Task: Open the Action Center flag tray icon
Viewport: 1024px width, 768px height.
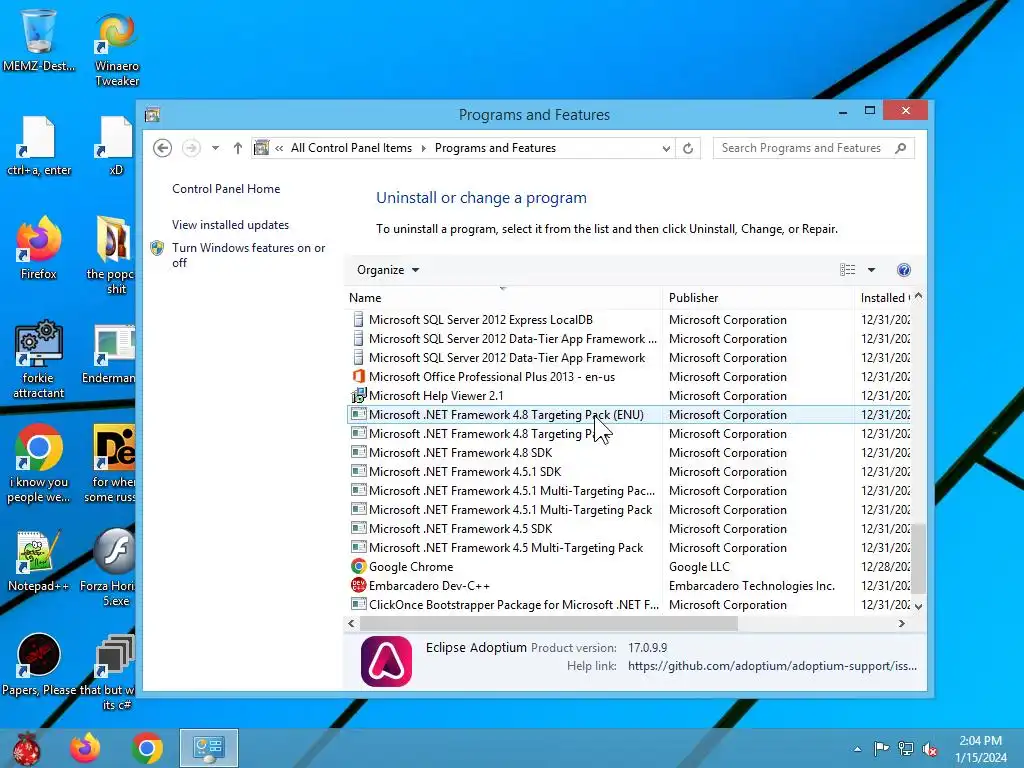Action: point(881,749)
